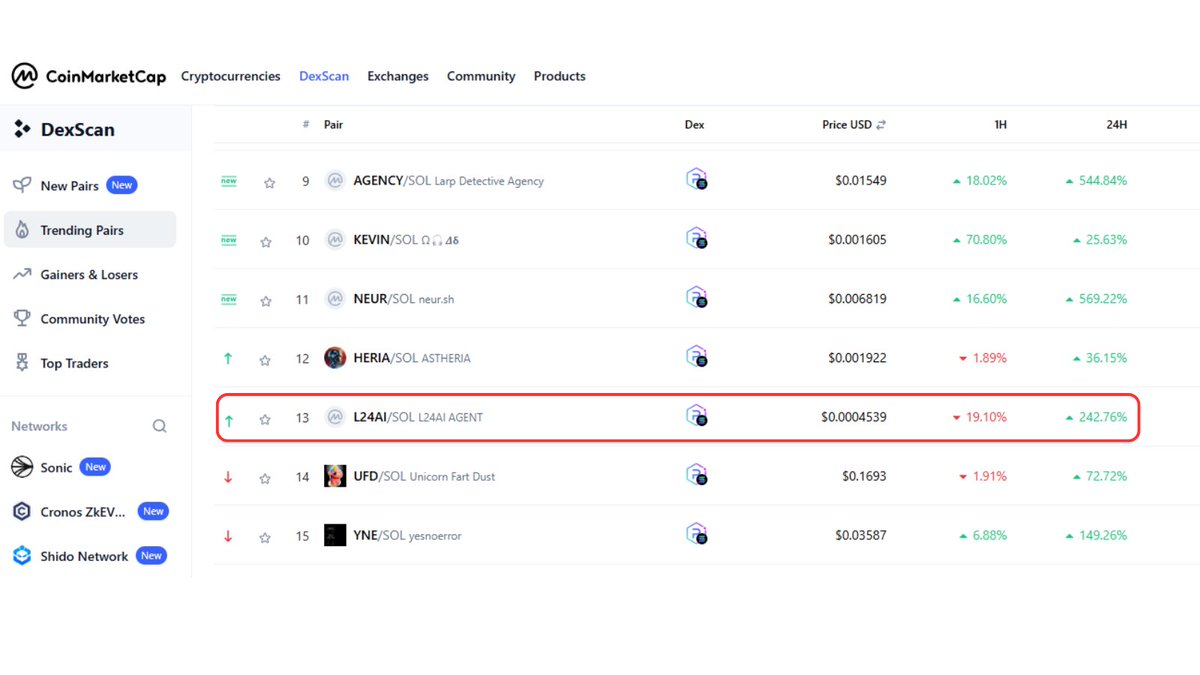Open the Community menu
Viewport: 1200px width, 675px height.
click(x=481, y=76)
